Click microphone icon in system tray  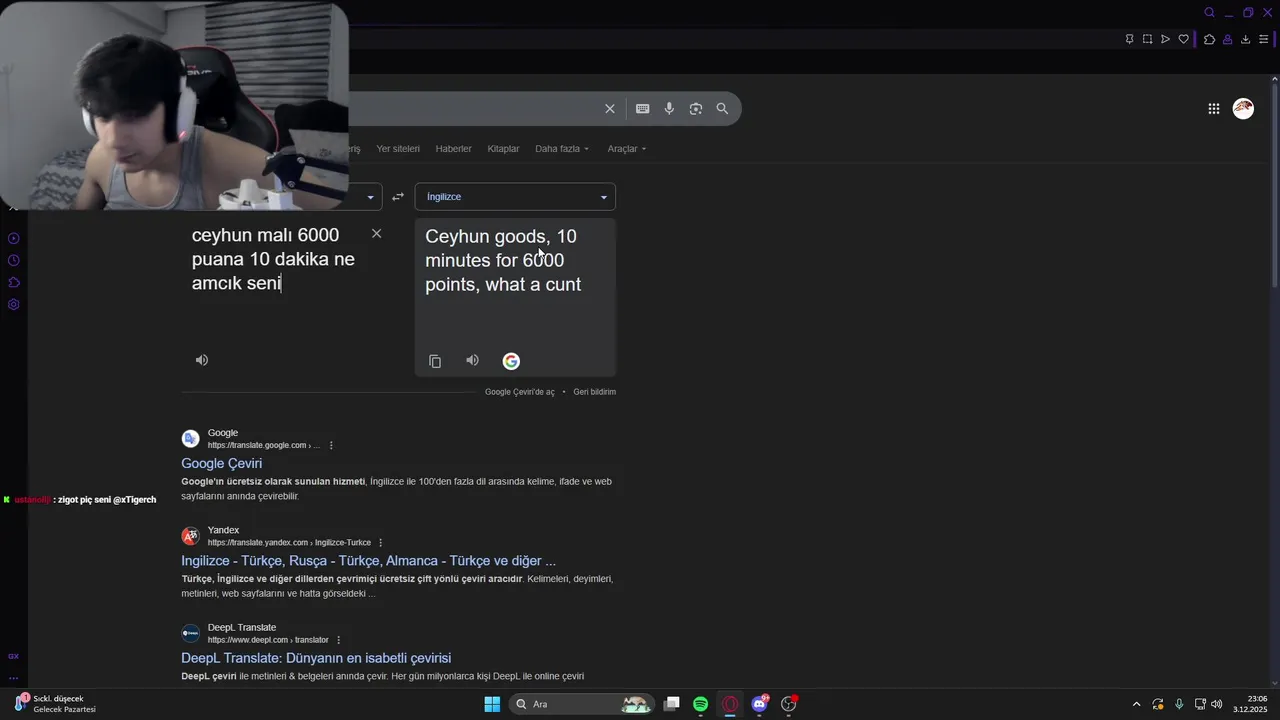[x=1179, y=704]
